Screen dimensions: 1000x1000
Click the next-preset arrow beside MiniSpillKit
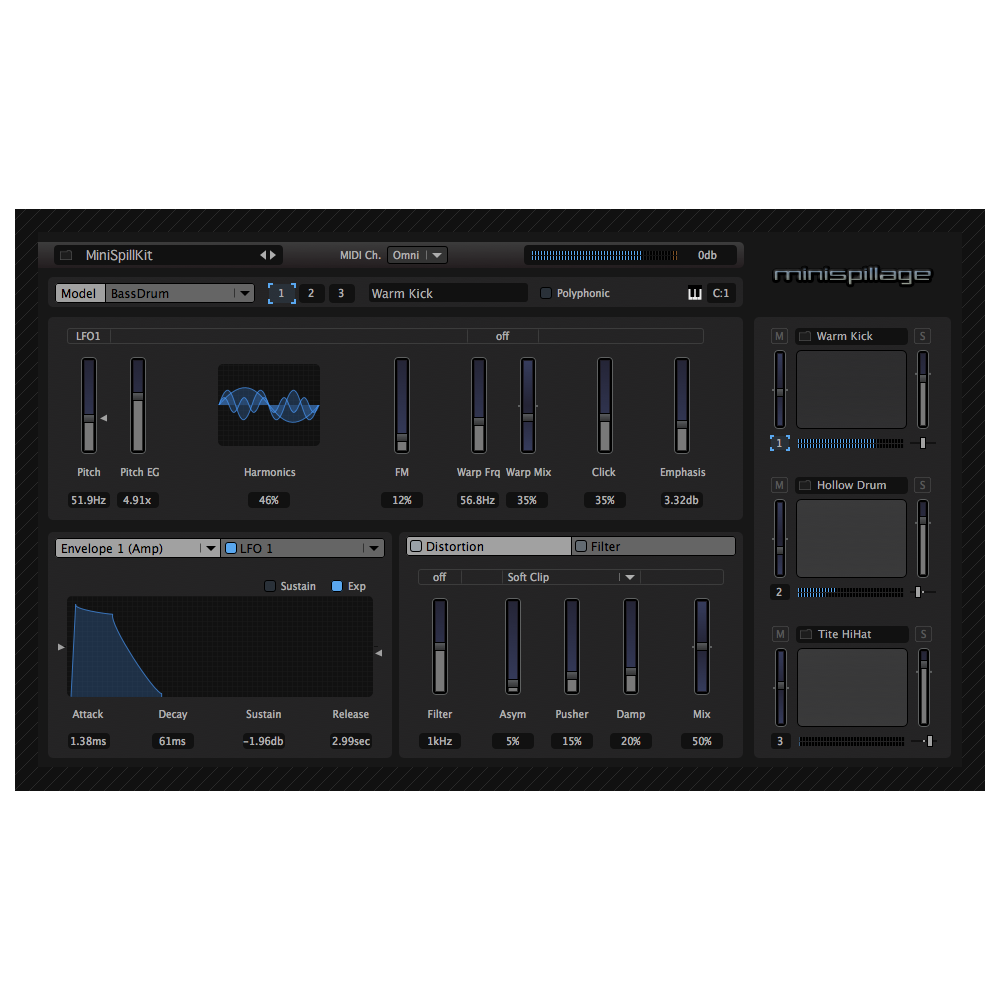pos(274,255)
